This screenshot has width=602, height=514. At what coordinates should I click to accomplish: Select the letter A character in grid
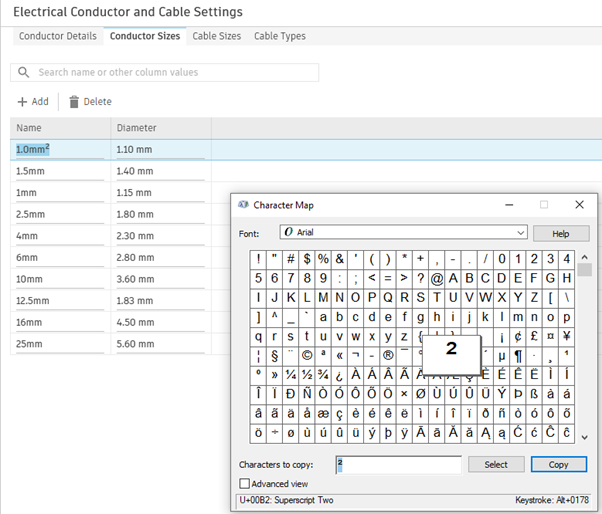(x=453, y=278)
